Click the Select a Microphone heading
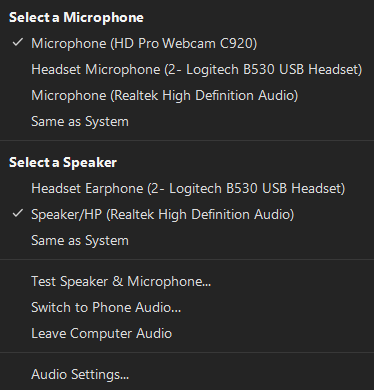Viewport: 374px width, 390px height. click(x=76, y=17)
